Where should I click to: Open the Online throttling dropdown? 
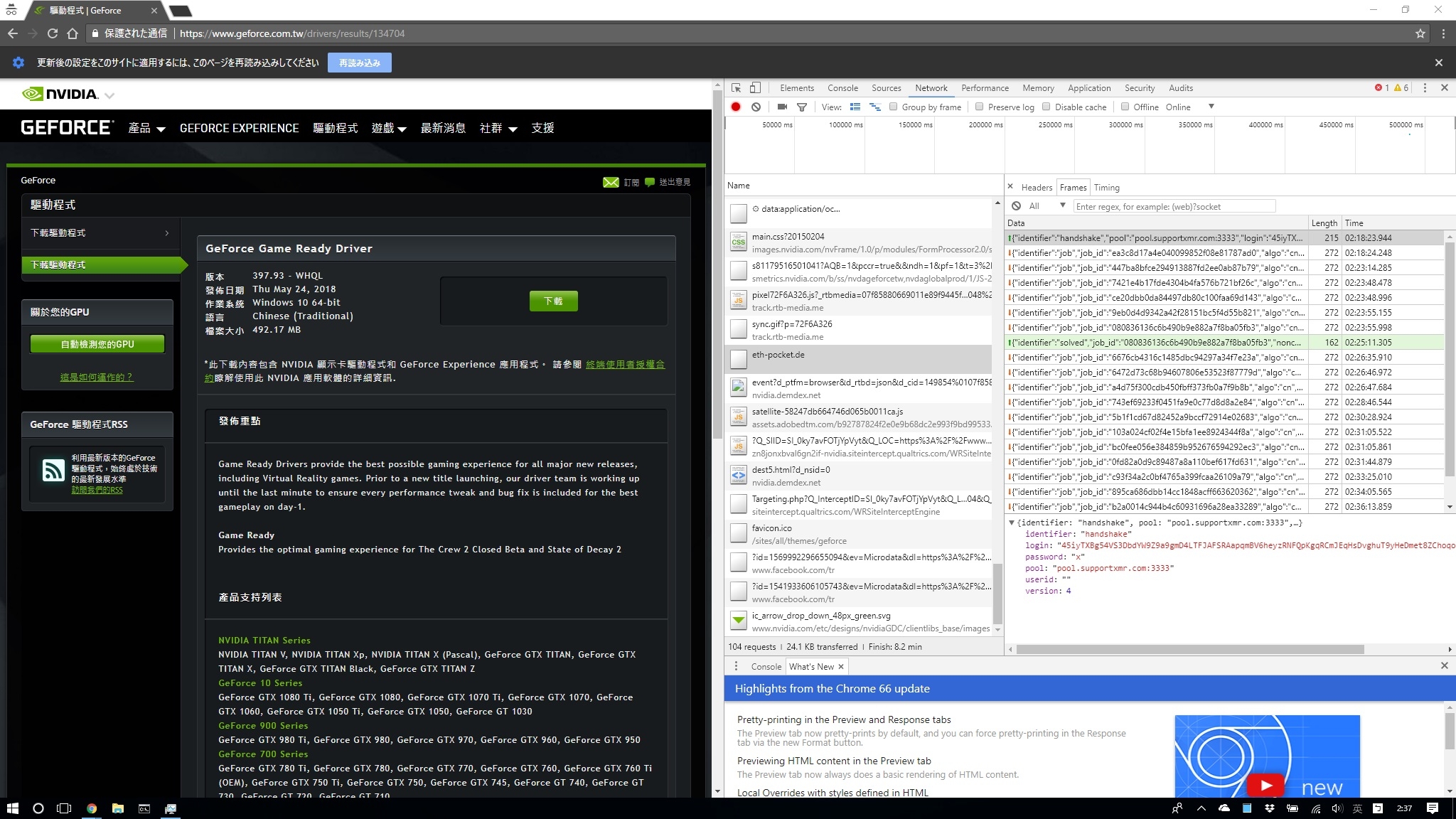coord(1189,107)
